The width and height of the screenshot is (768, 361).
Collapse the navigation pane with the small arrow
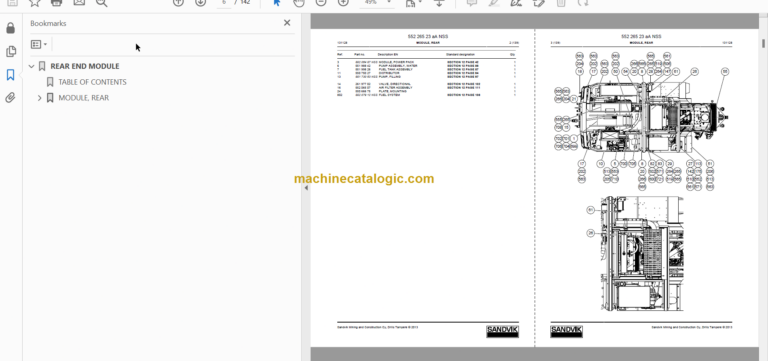tap(306, 188)
